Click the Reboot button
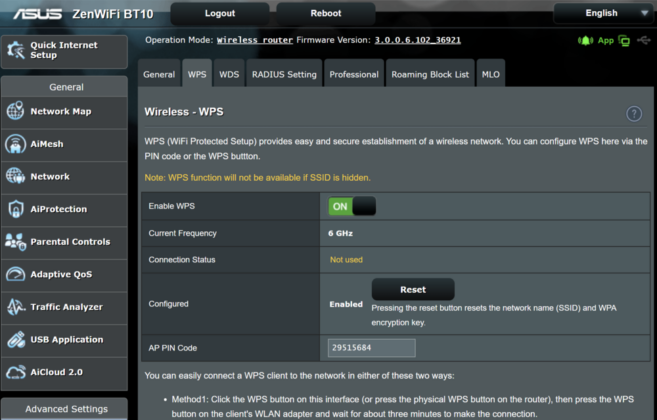 click(326, 13)
